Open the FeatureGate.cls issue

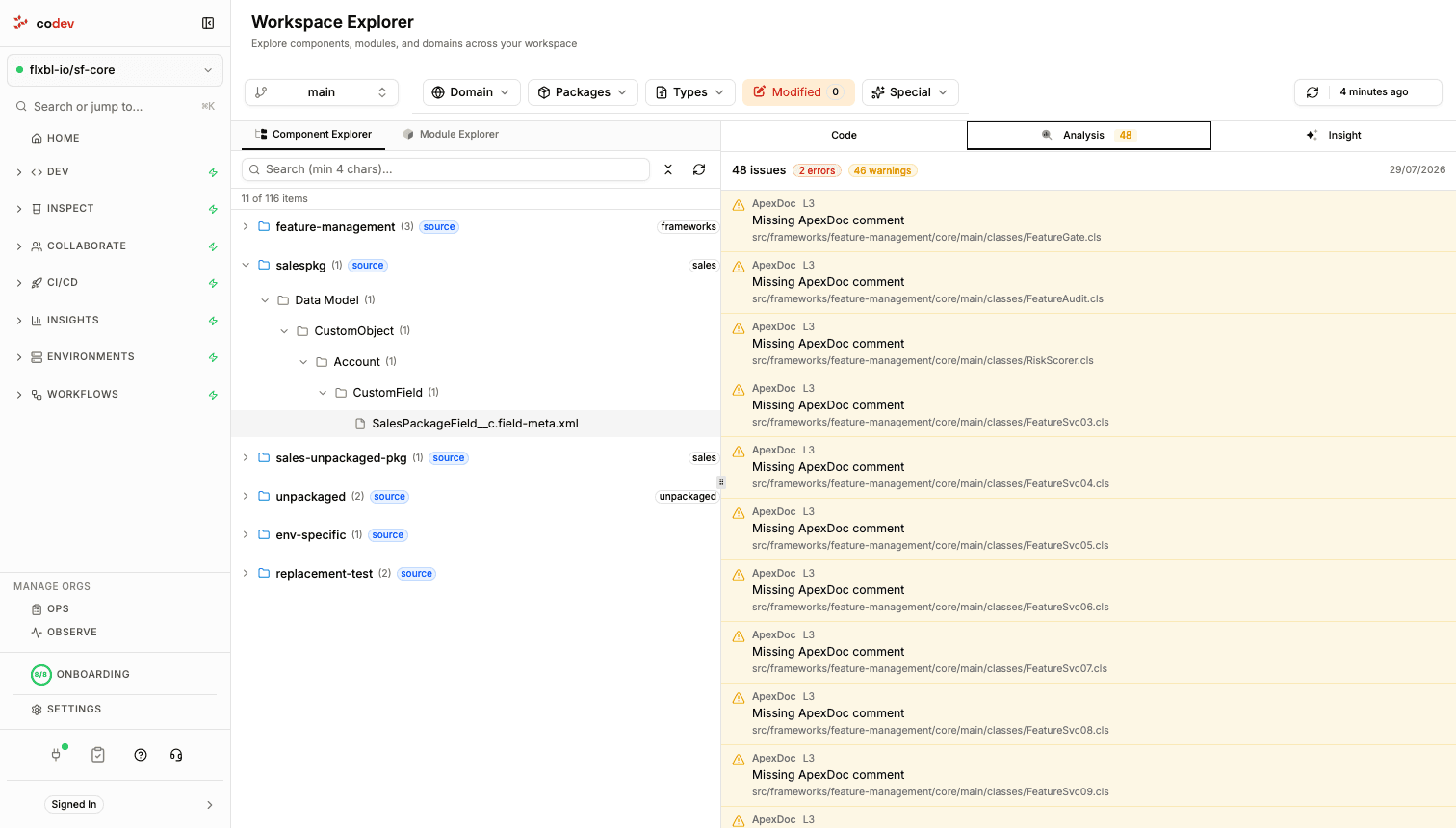(1088, 220)
